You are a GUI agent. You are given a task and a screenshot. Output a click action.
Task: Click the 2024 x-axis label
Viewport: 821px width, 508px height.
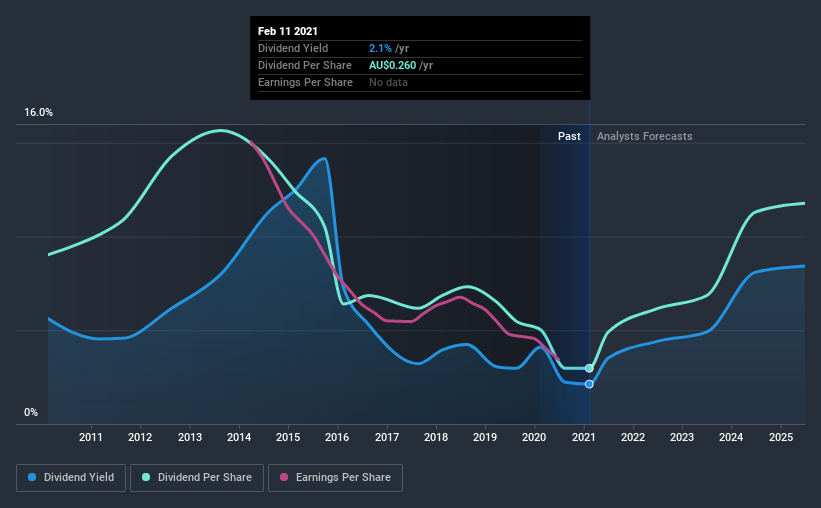click(731, 437)
